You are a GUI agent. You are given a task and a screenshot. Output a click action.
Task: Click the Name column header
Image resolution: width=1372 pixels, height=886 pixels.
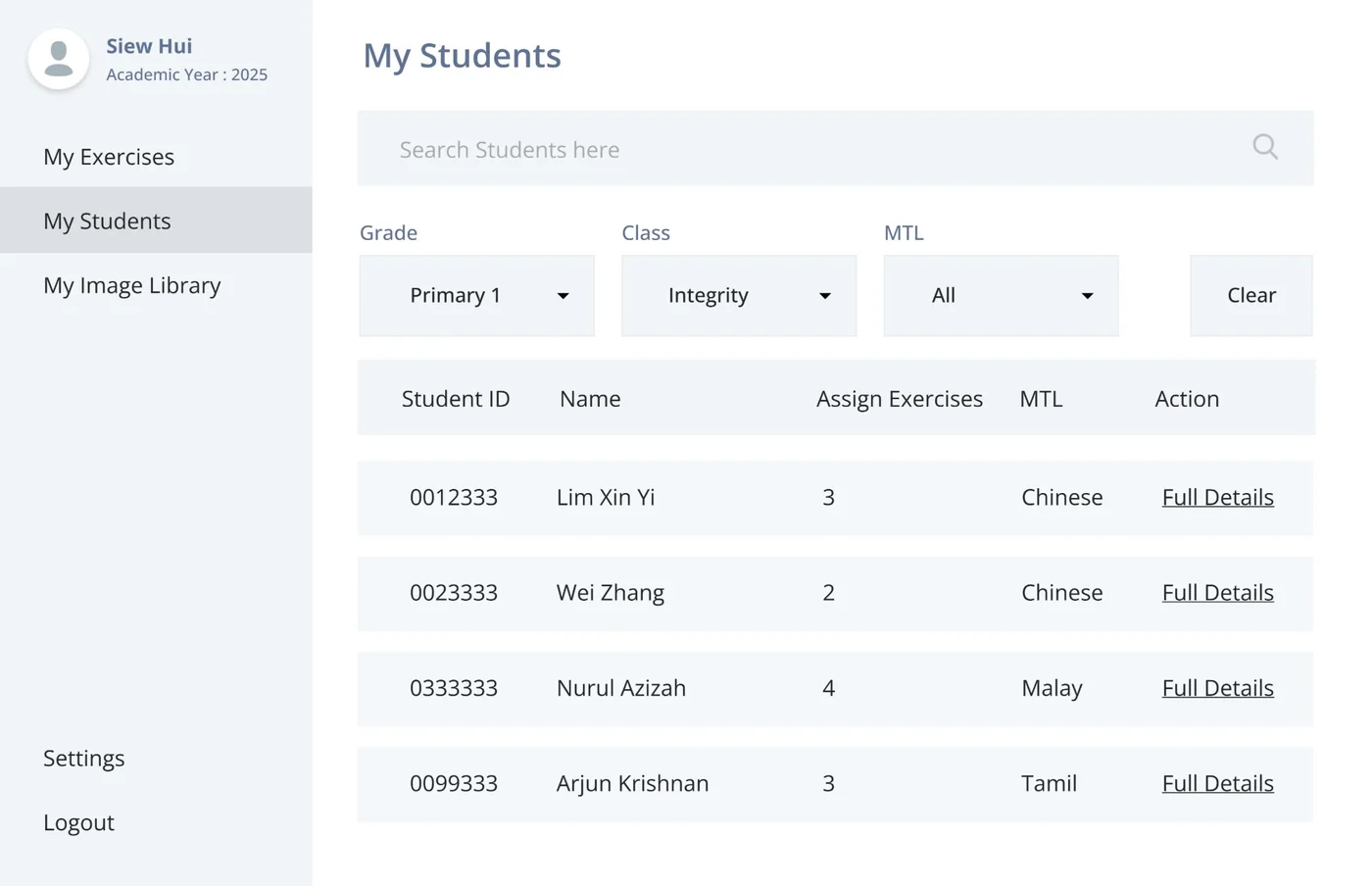pos(590,399)
